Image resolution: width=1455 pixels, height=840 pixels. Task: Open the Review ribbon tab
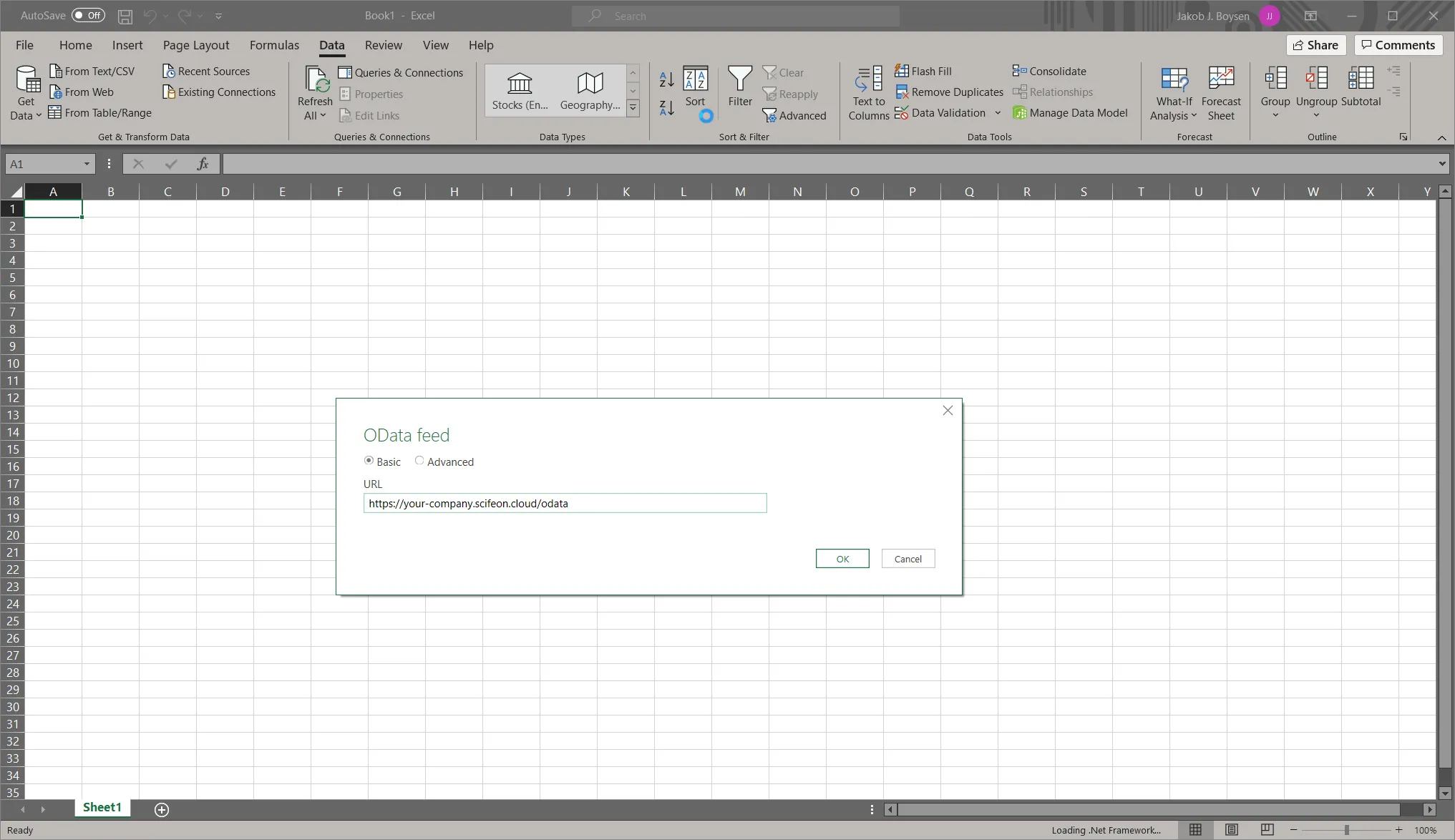pos(383,44)
